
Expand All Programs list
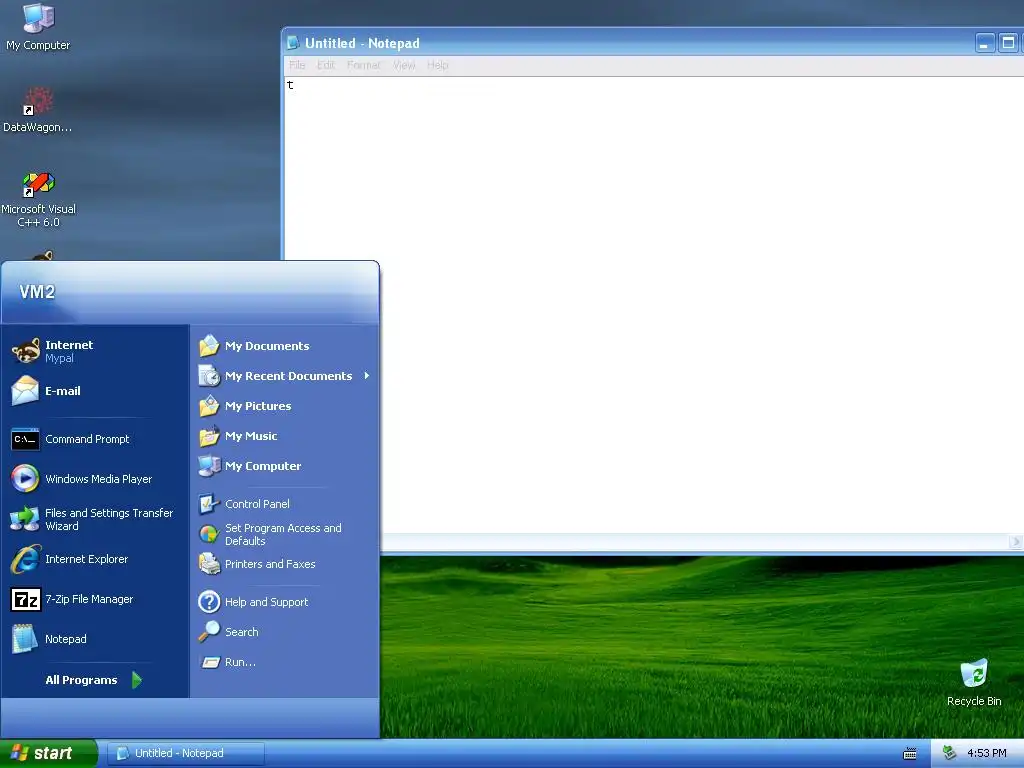pyautogui.click(x=93, y=680)
